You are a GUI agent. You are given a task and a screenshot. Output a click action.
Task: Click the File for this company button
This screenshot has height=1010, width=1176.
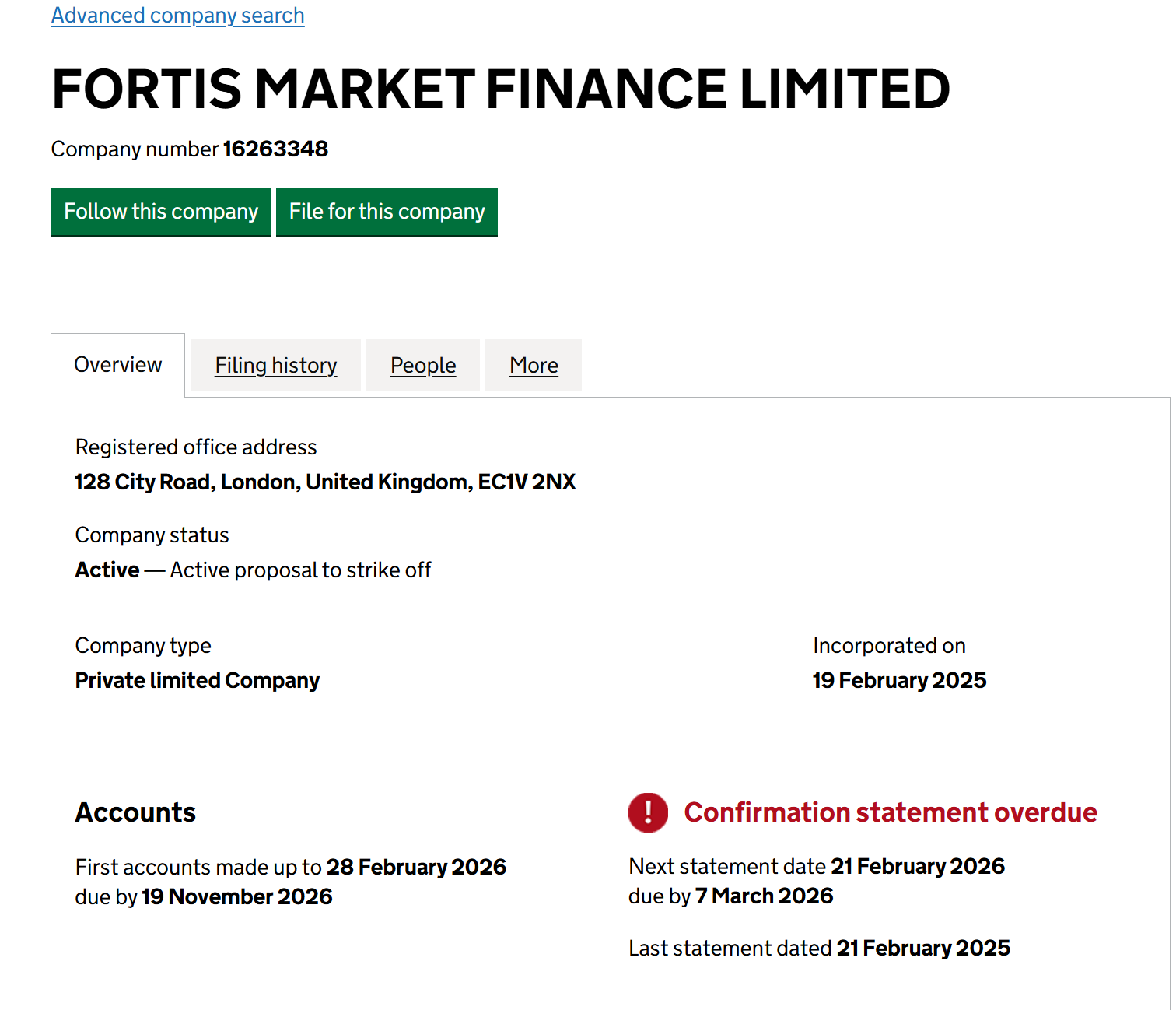point(387,212)
